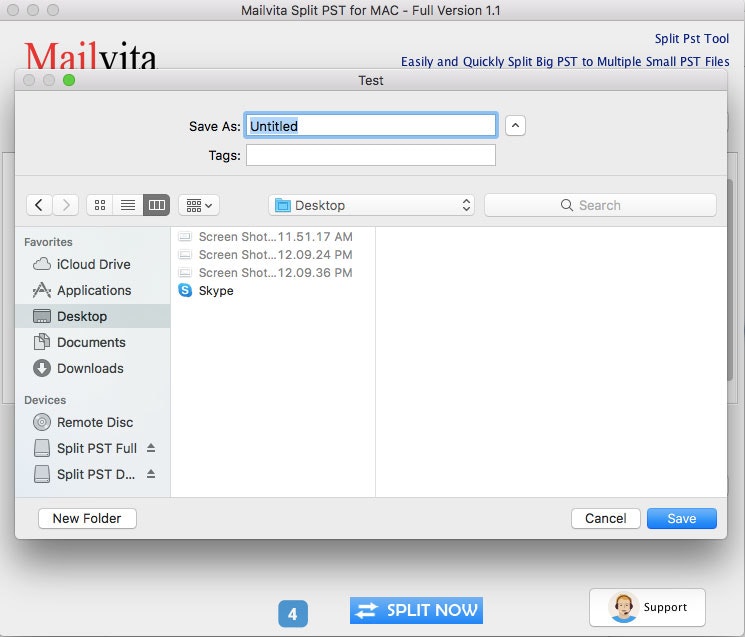Image resolution: width=745 pixels, height=637 pixels.
Task: Click the Search field
Action: pos(600,205)
